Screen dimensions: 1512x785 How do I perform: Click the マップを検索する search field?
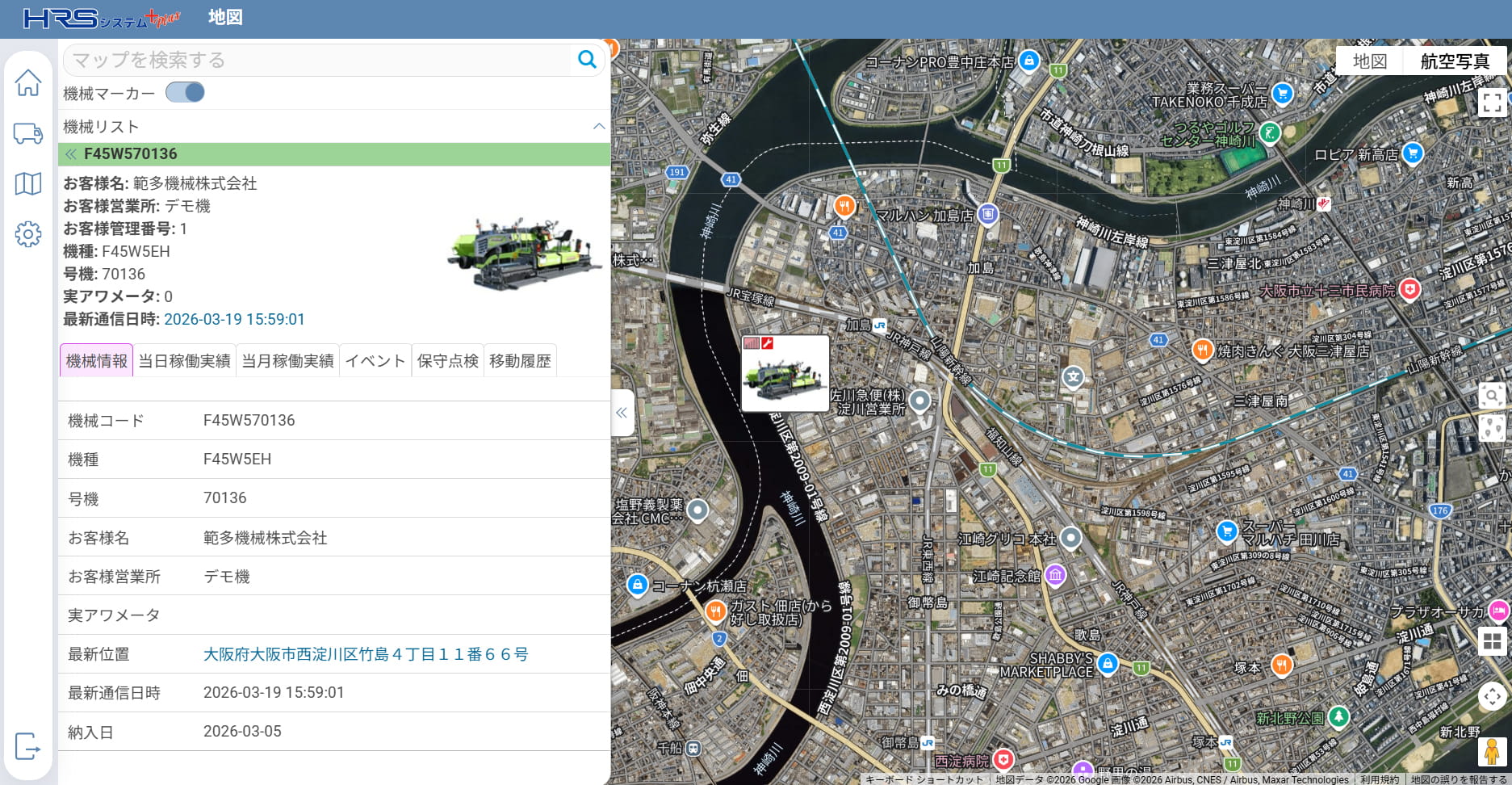pyautogui.click(x=317, y=60)
